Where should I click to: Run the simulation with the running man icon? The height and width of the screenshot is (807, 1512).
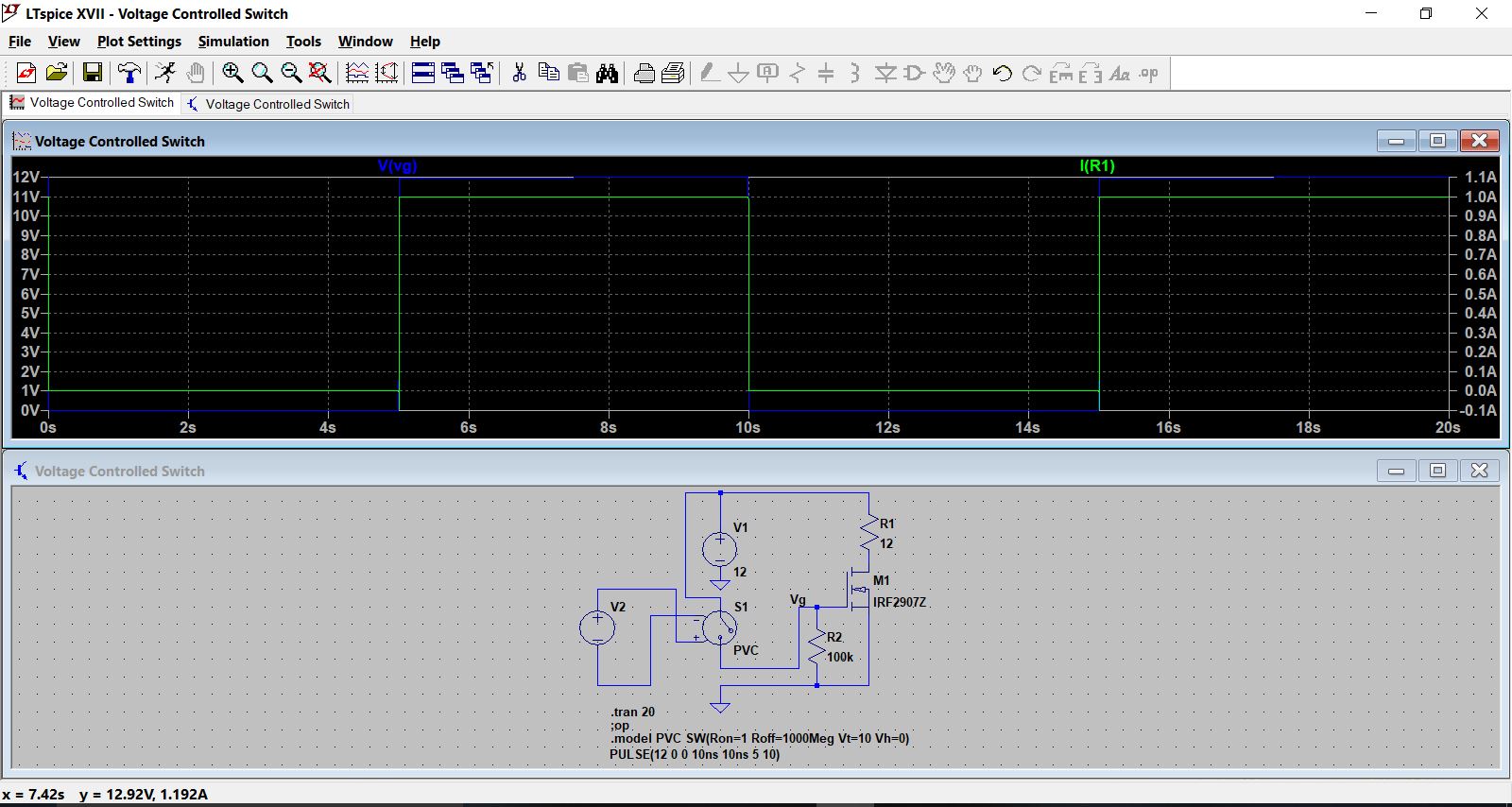[165, 73]
